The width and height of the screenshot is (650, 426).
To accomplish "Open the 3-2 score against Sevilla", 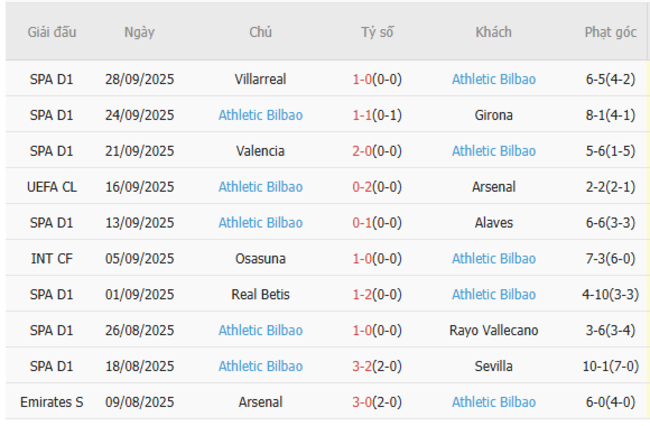I will 361,367.
